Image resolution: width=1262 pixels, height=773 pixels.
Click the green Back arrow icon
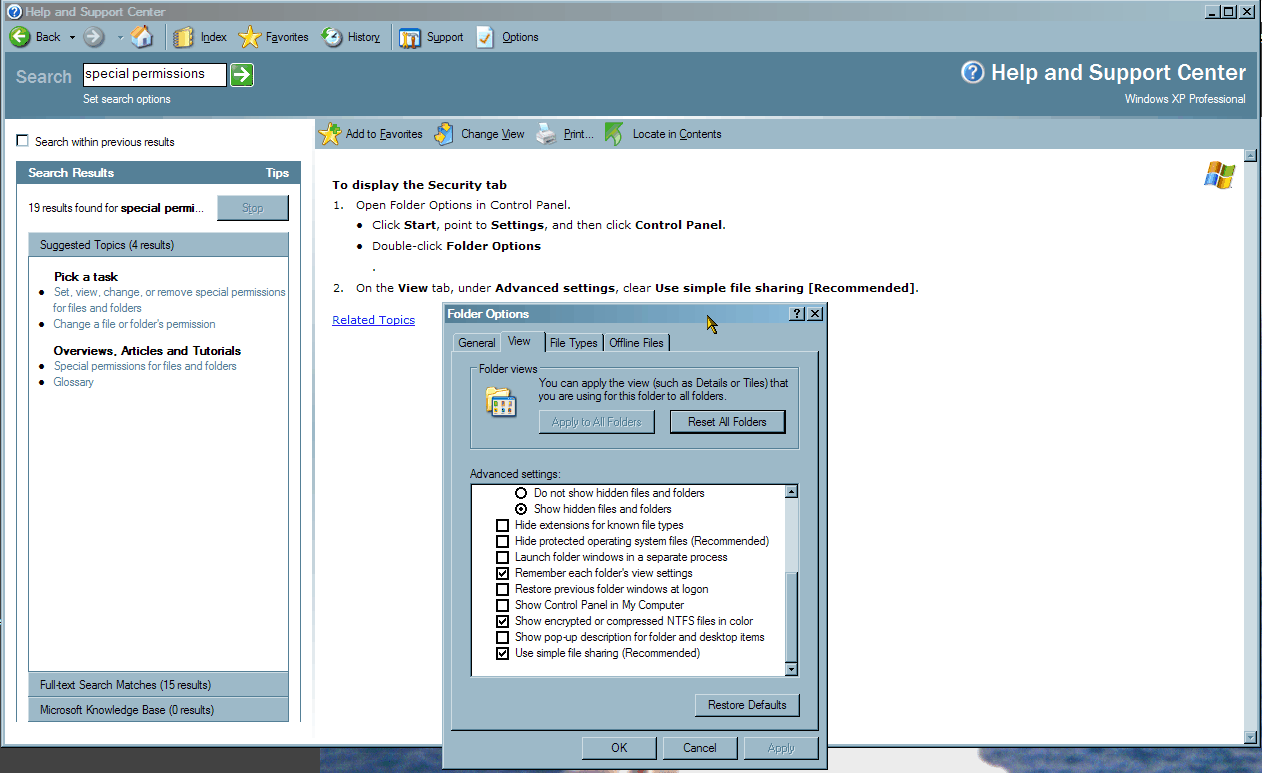point(20,37)
